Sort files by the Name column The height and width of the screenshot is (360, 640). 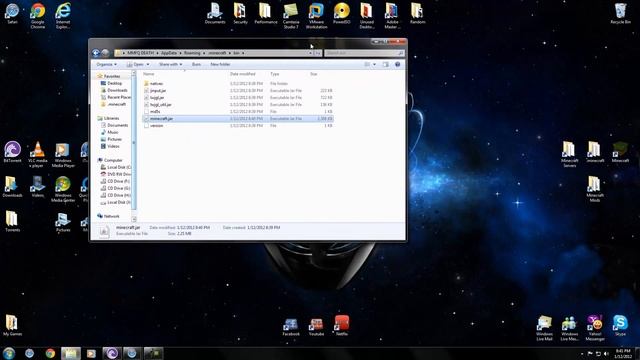149,74
